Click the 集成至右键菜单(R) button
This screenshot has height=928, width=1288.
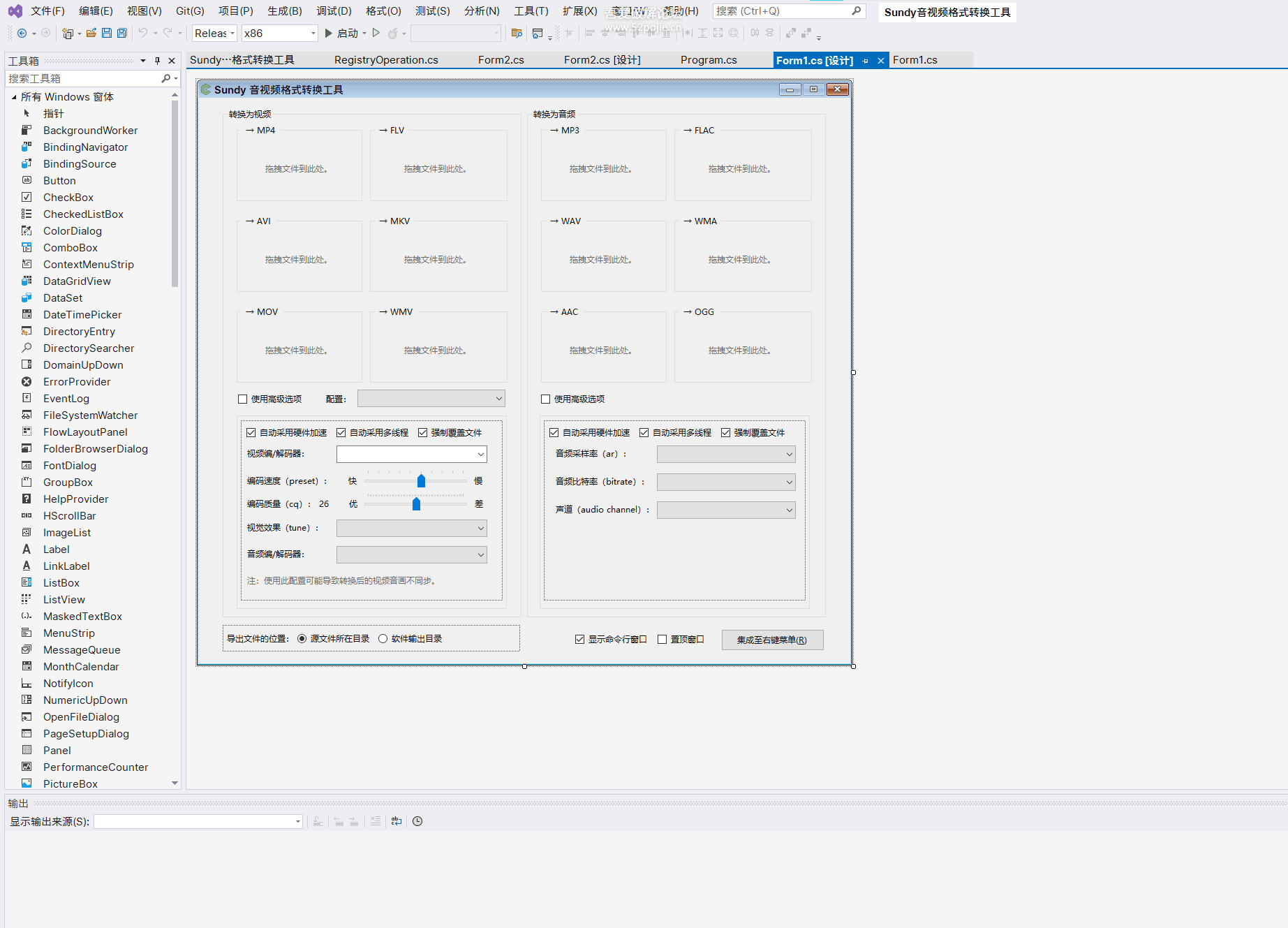coord(772,640)
